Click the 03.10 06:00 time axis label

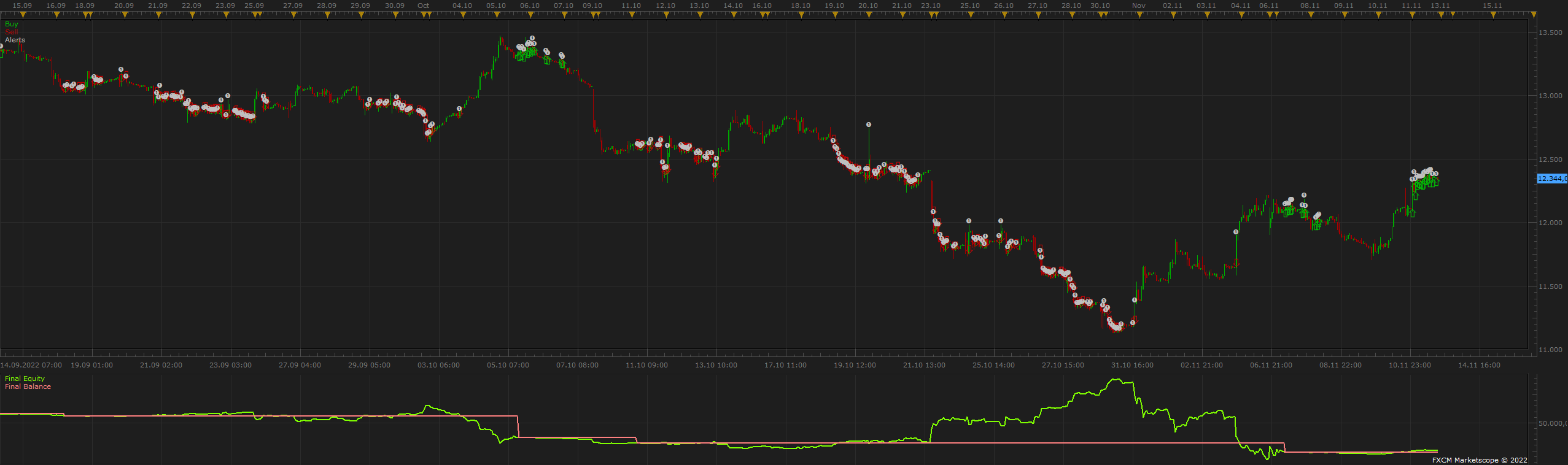point(438,365)
